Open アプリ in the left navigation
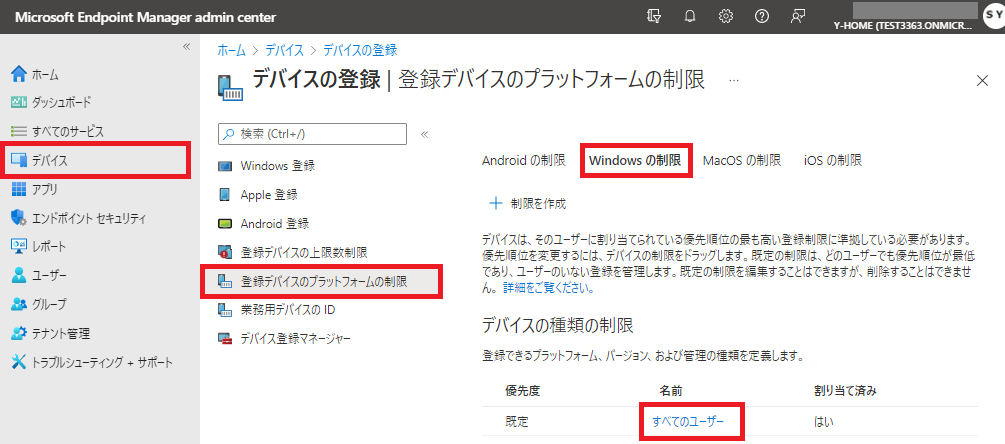Screen dimensions: 1005x444 click(44, 190)
